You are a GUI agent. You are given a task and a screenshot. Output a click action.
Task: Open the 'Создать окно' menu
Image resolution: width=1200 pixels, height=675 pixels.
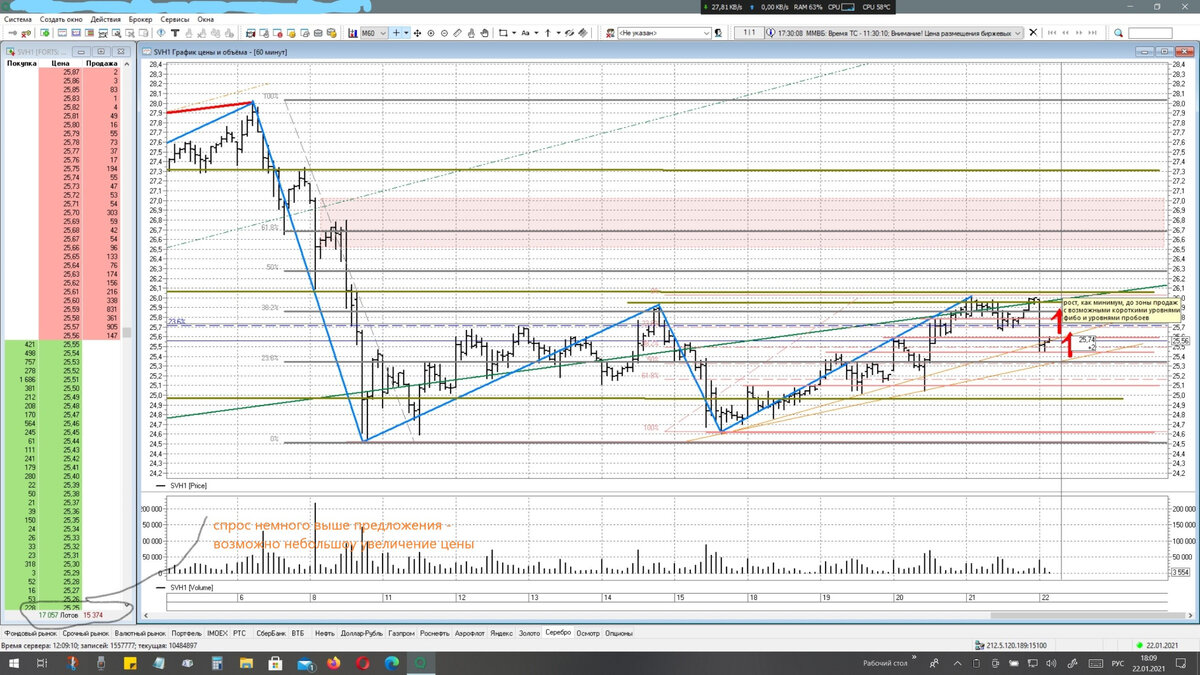[x=63, y=19]
